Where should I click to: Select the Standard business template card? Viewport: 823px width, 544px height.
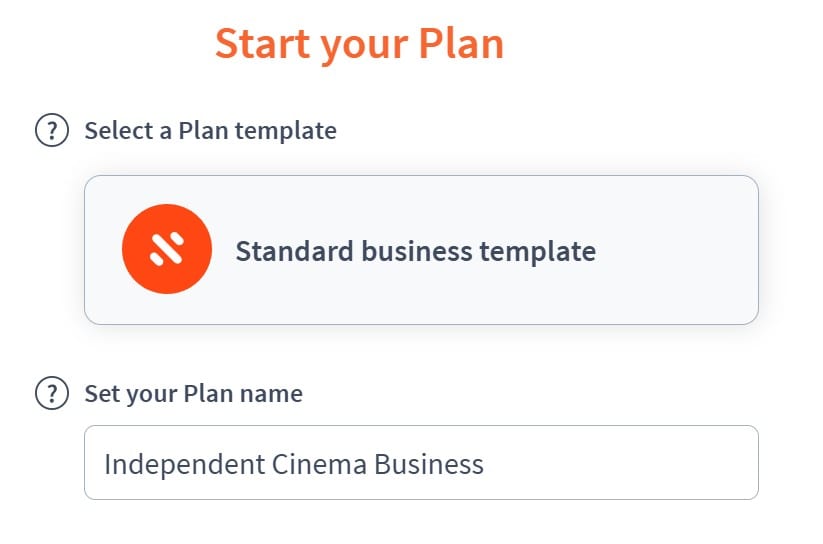[421, 250]
